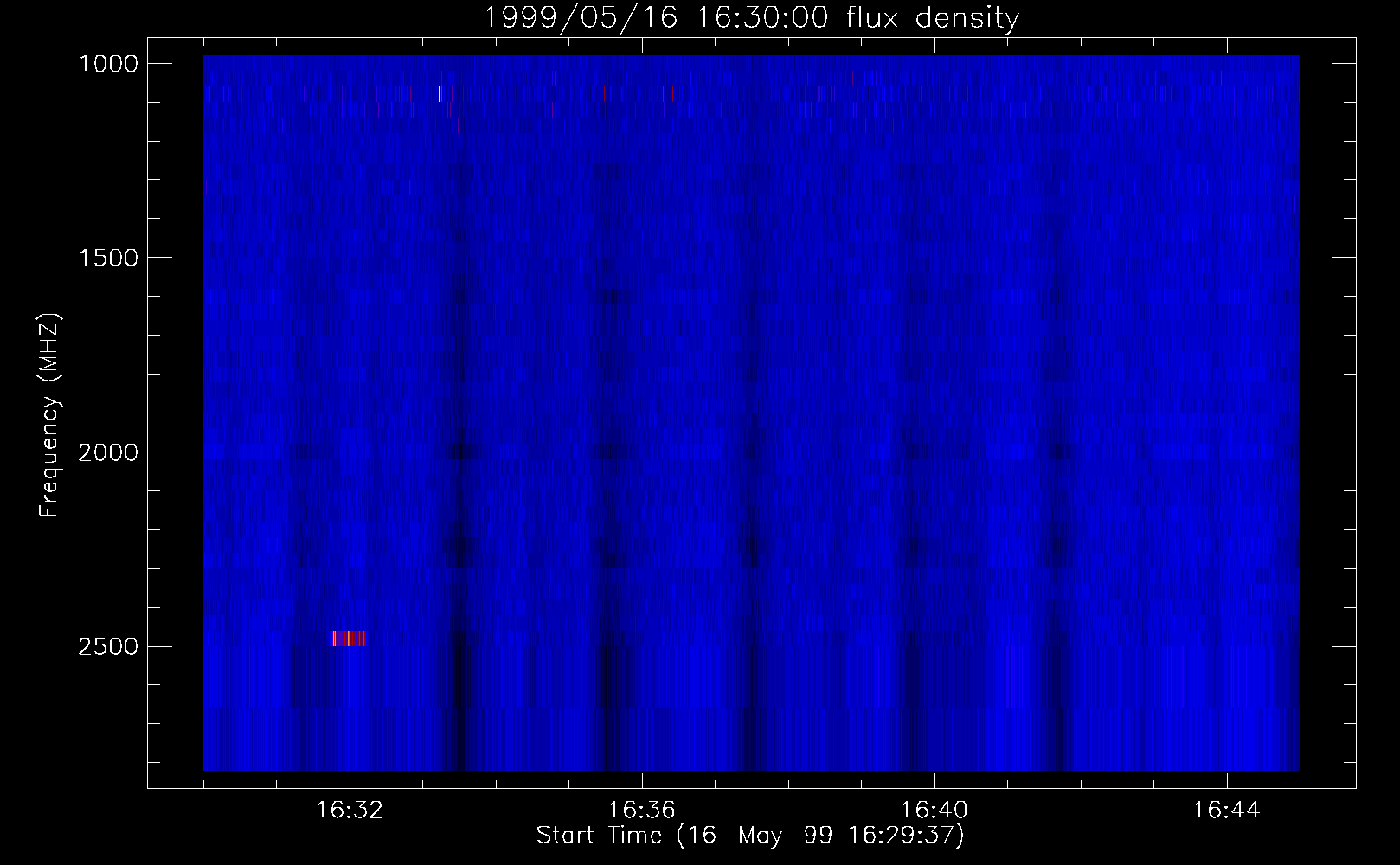Viewport: 1400px width, 865px height.
Task: Click the bright white-red spike near 1100 MHz
Action: 440,94
